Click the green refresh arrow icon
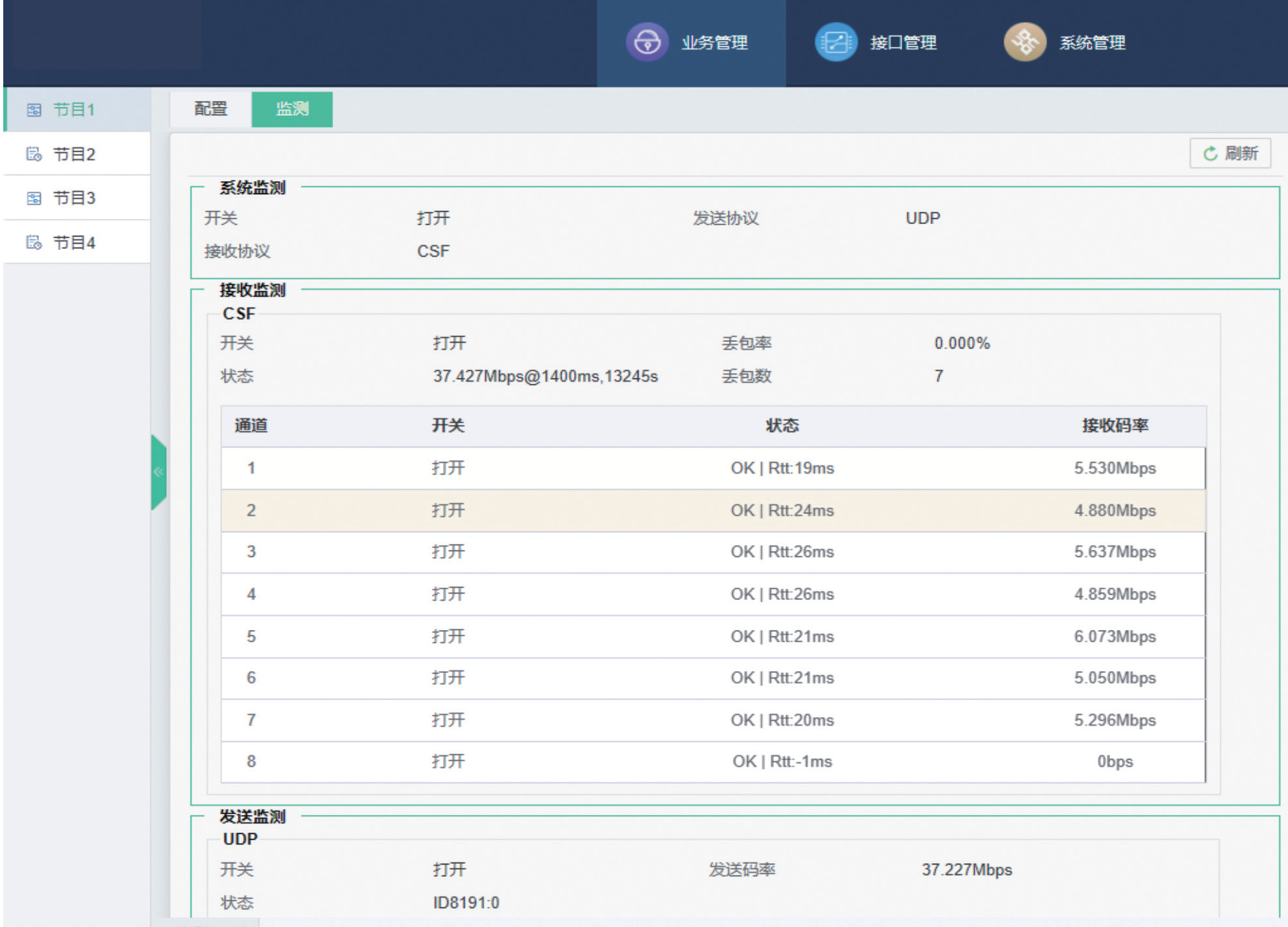This screenshot has width=1288, height=927. point(1210,154)
